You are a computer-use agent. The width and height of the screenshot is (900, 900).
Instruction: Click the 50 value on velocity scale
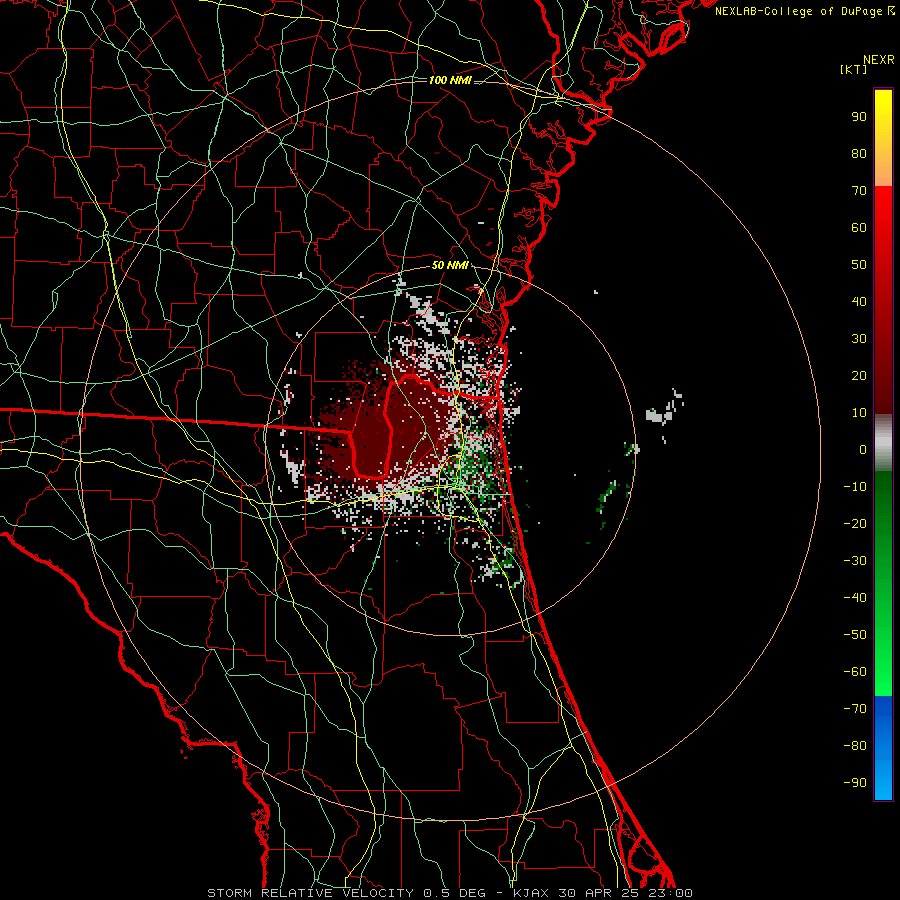pos(859,265)
